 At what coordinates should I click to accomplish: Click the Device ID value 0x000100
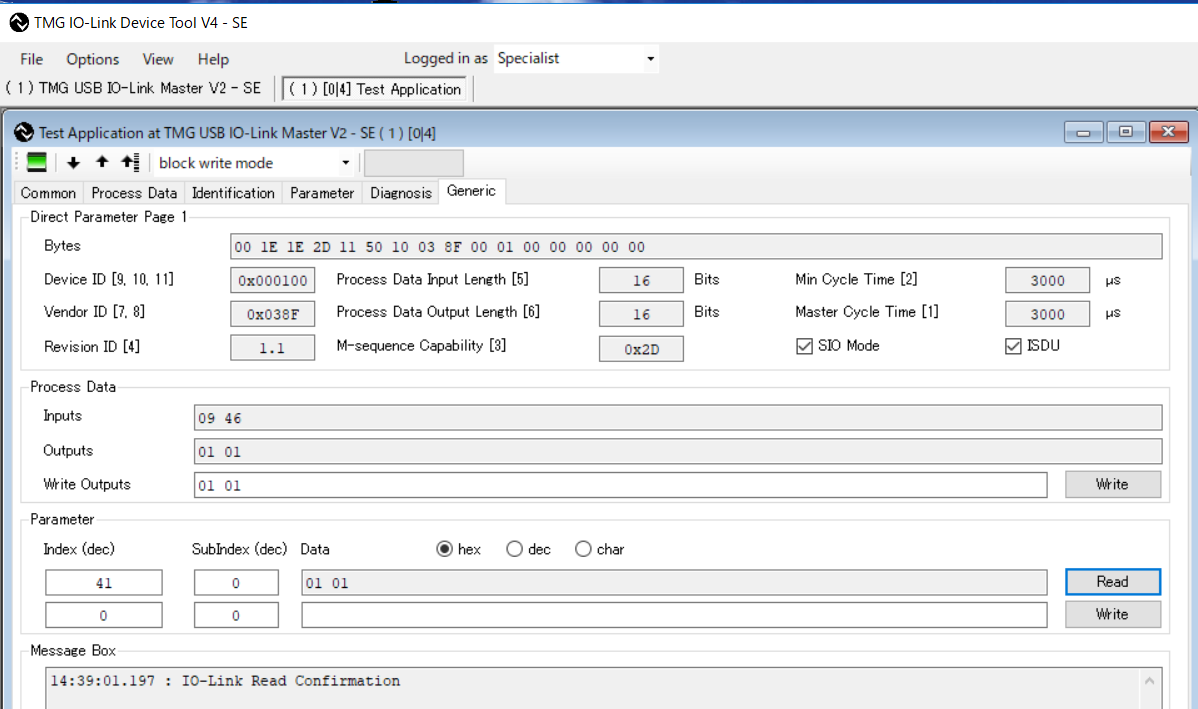273,280
